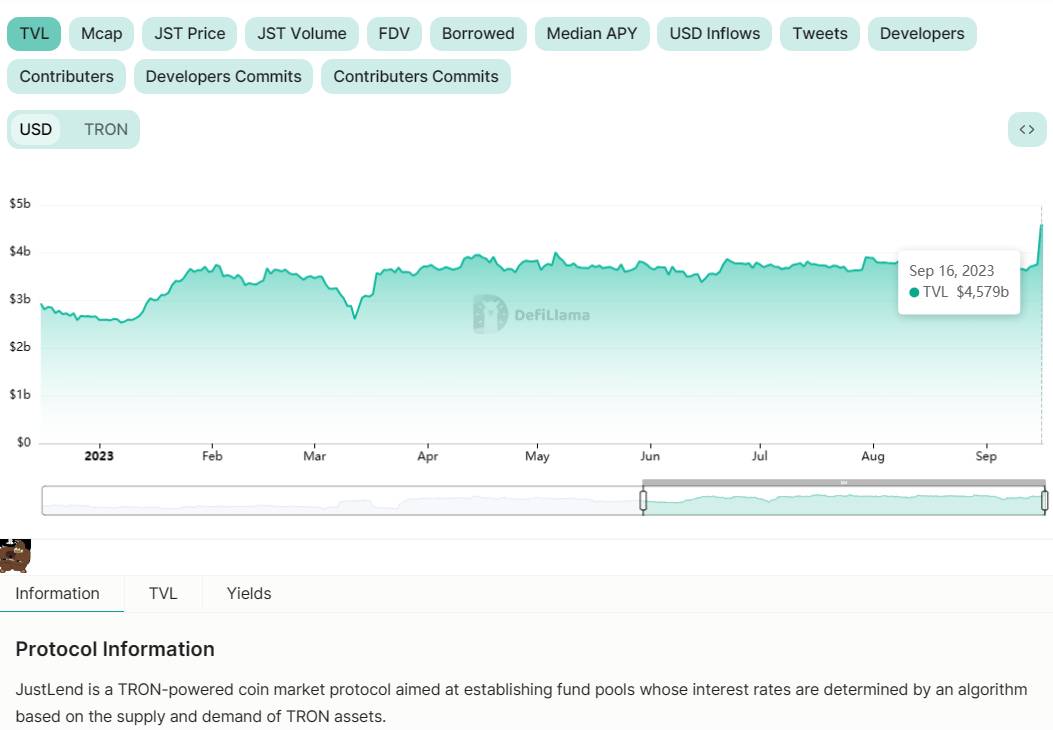Show Borrowed data on chart
This screenshot has width=1053, height=730.
click(x=478, y=34)
